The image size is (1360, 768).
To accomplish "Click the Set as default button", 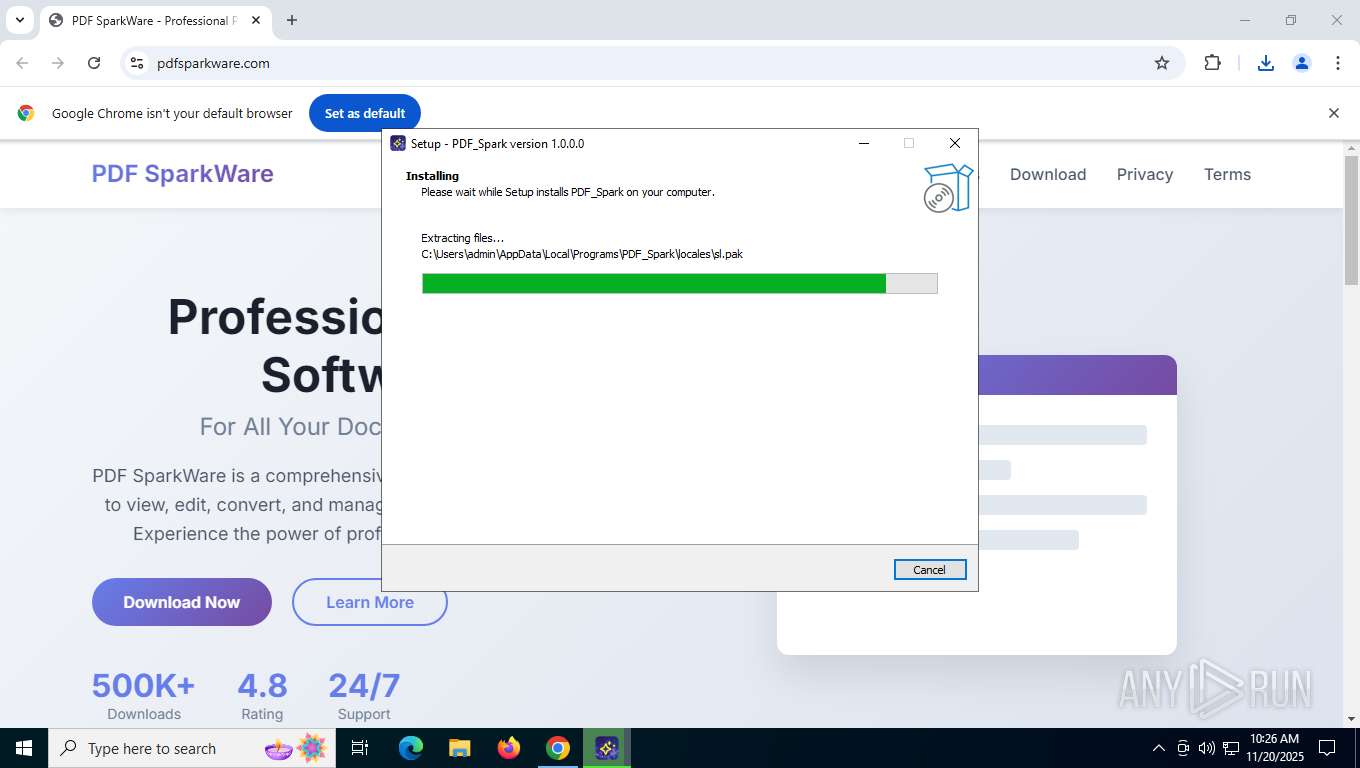I will click(365, 113).
